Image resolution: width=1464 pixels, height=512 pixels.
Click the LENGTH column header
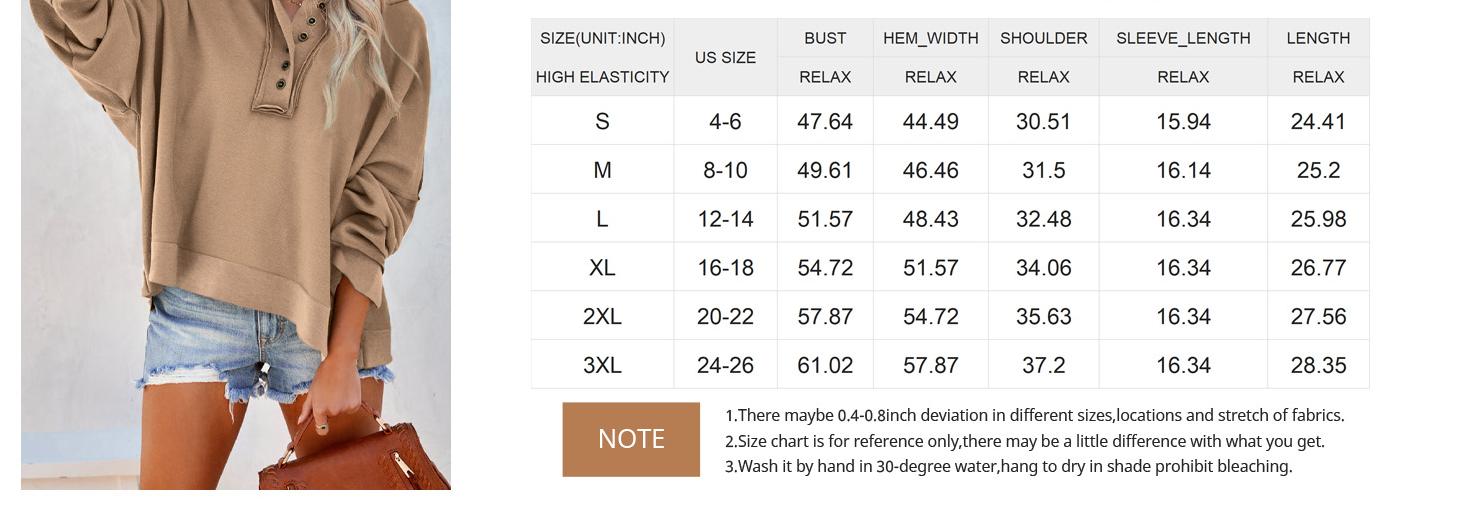[x=1318, y=38]
